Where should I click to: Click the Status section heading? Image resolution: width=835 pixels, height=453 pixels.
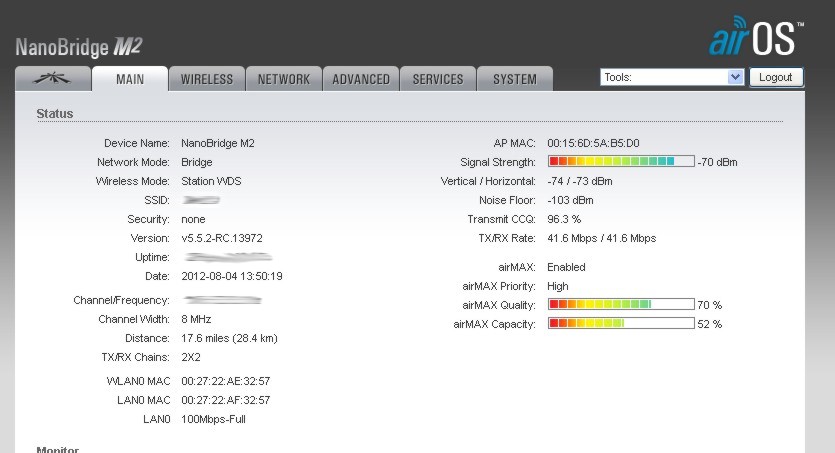(x=54, y=113)
